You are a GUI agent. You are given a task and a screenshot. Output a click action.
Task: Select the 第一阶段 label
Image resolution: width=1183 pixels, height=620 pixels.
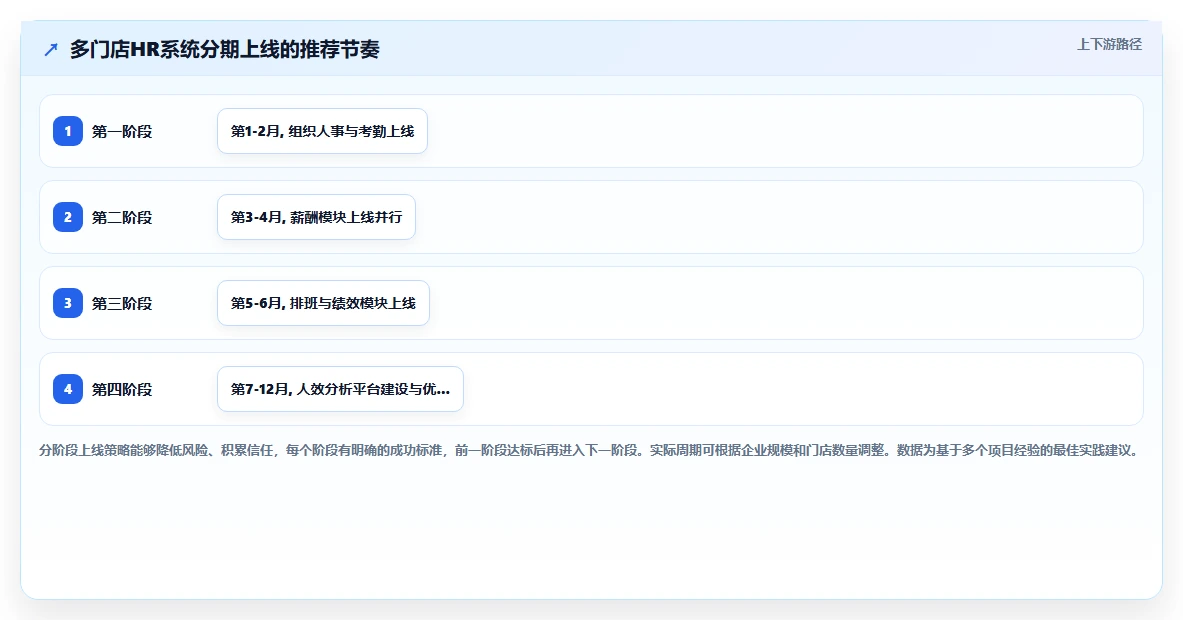tap(122, 131)
